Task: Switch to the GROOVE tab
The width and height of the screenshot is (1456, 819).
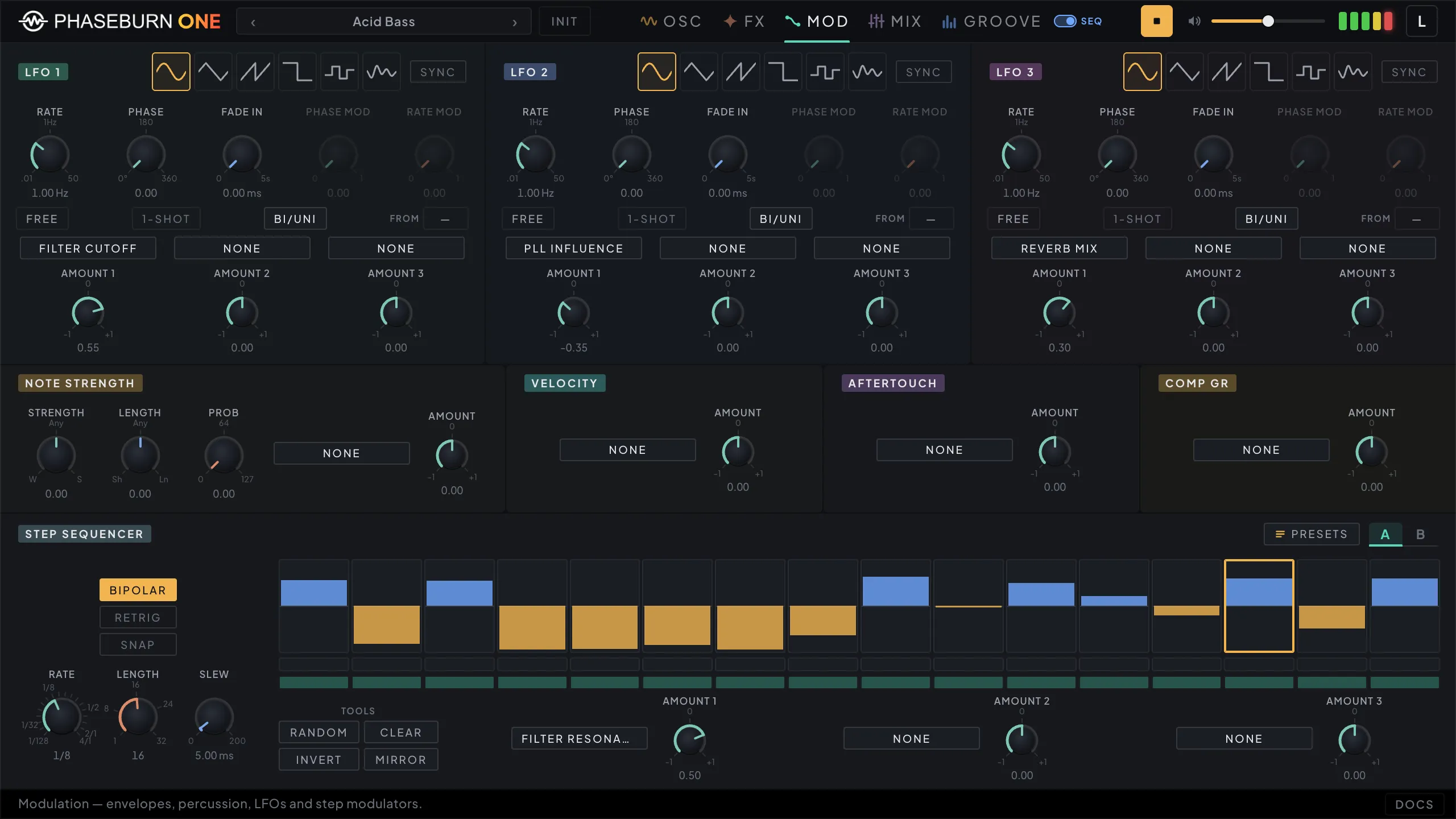Action: 991,21
